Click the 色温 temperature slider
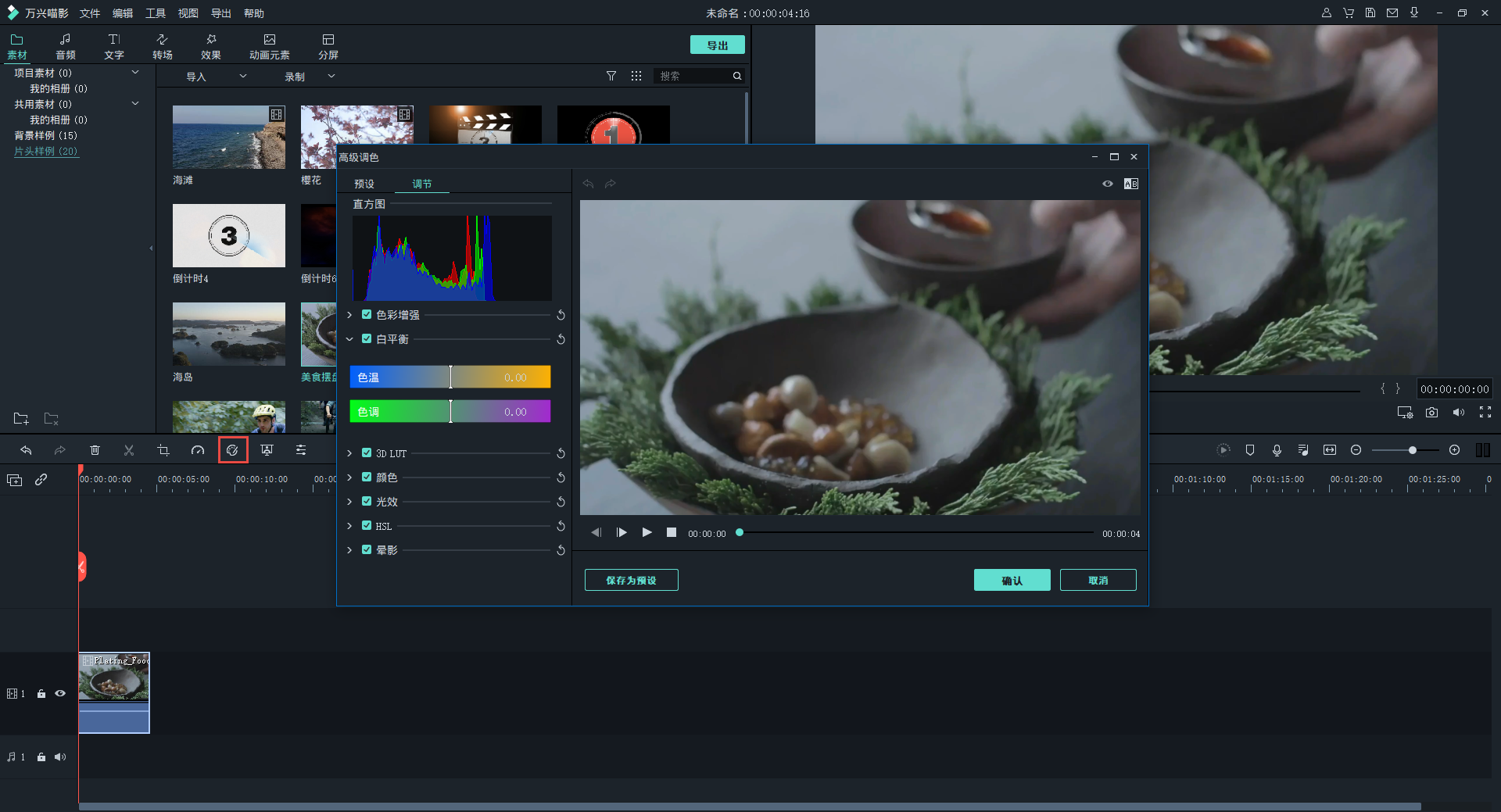The height and width of the screenshot is (812, 1501). point(450,377)
